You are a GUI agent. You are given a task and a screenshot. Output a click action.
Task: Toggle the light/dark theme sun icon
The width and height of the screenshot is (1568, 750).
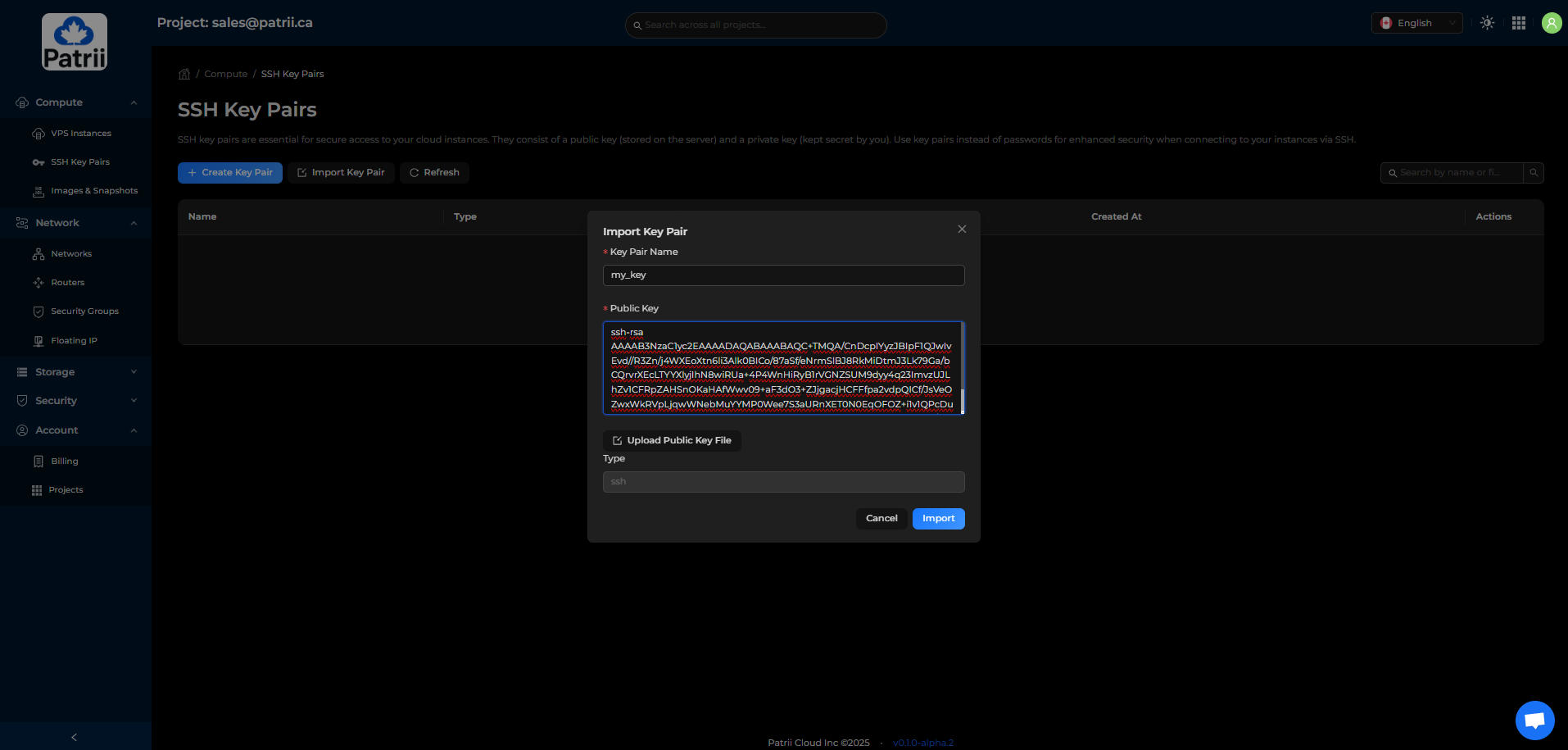click(x=1487, y=23)
